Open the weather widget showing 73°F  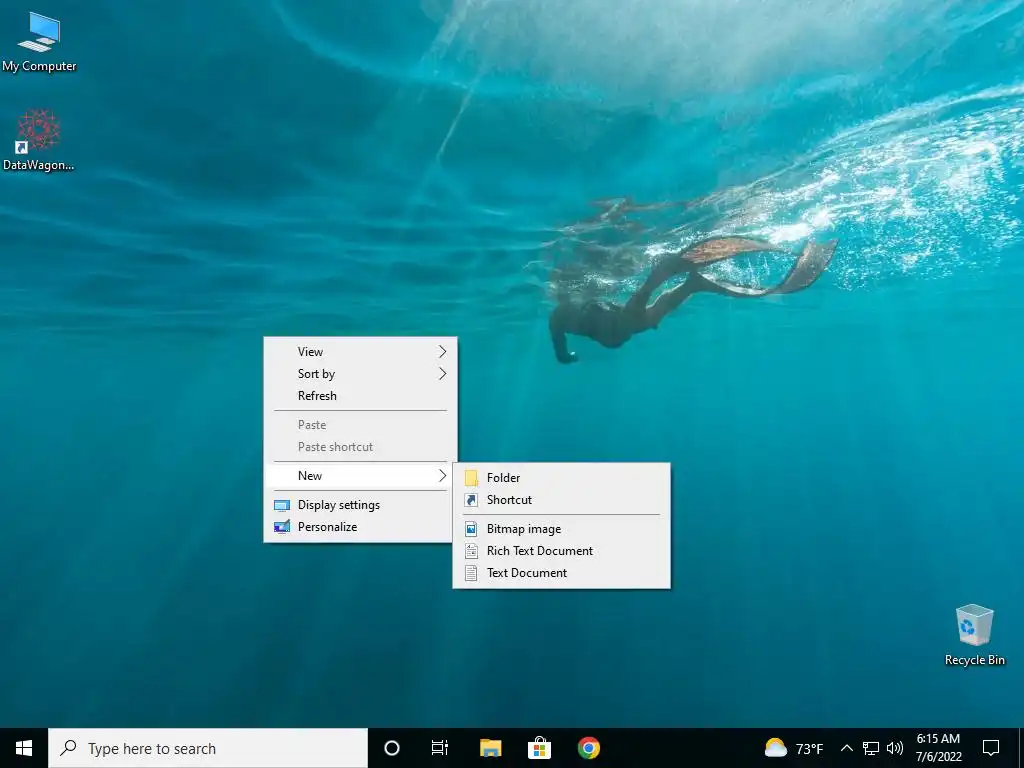[x=794, y=748]
